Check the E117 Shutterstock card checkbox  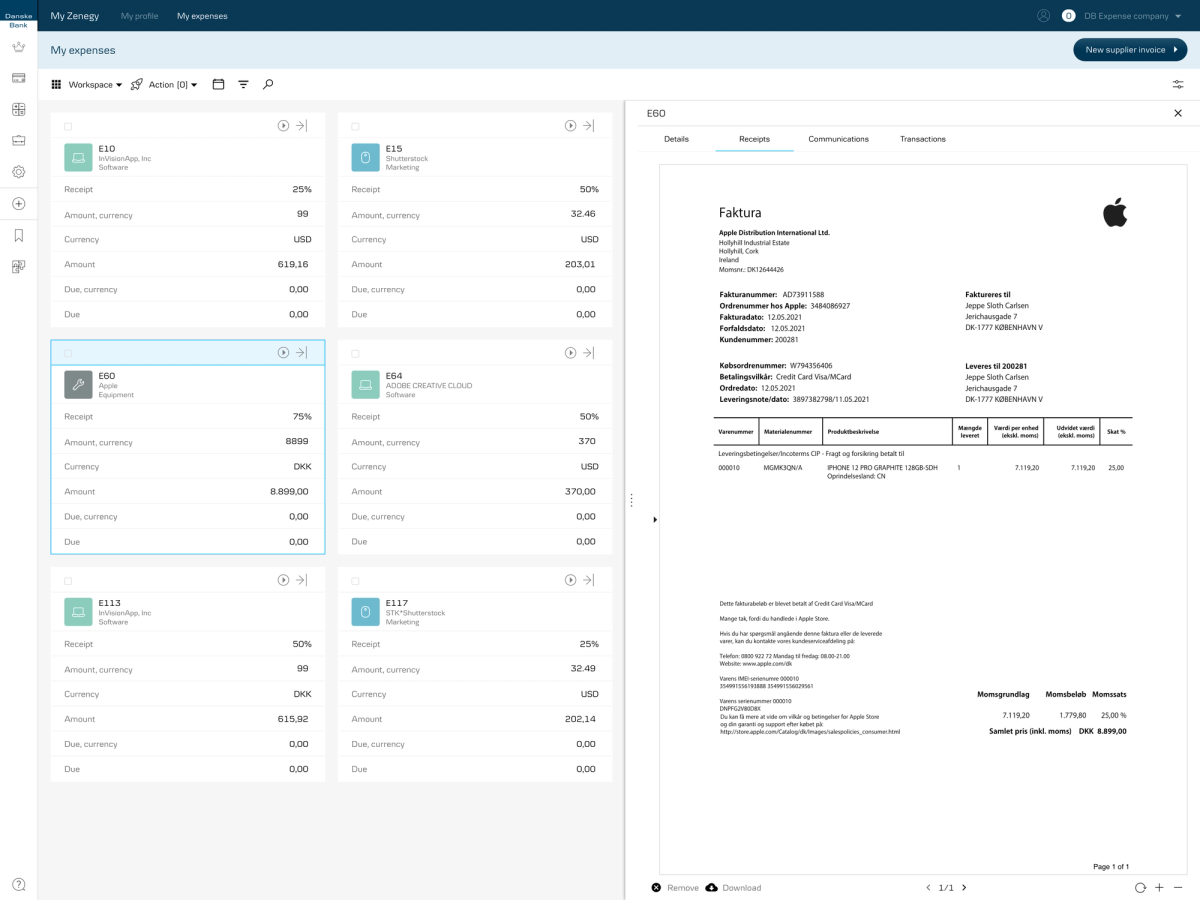click(355, 581)
